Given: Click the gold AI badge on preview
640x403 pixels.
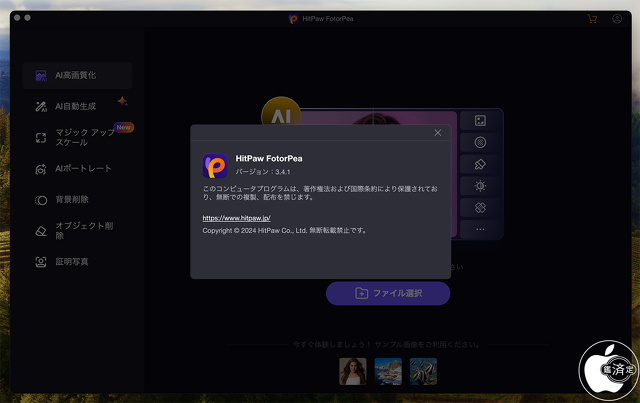Looking at the screenshot, I should [x=281, y=112].
